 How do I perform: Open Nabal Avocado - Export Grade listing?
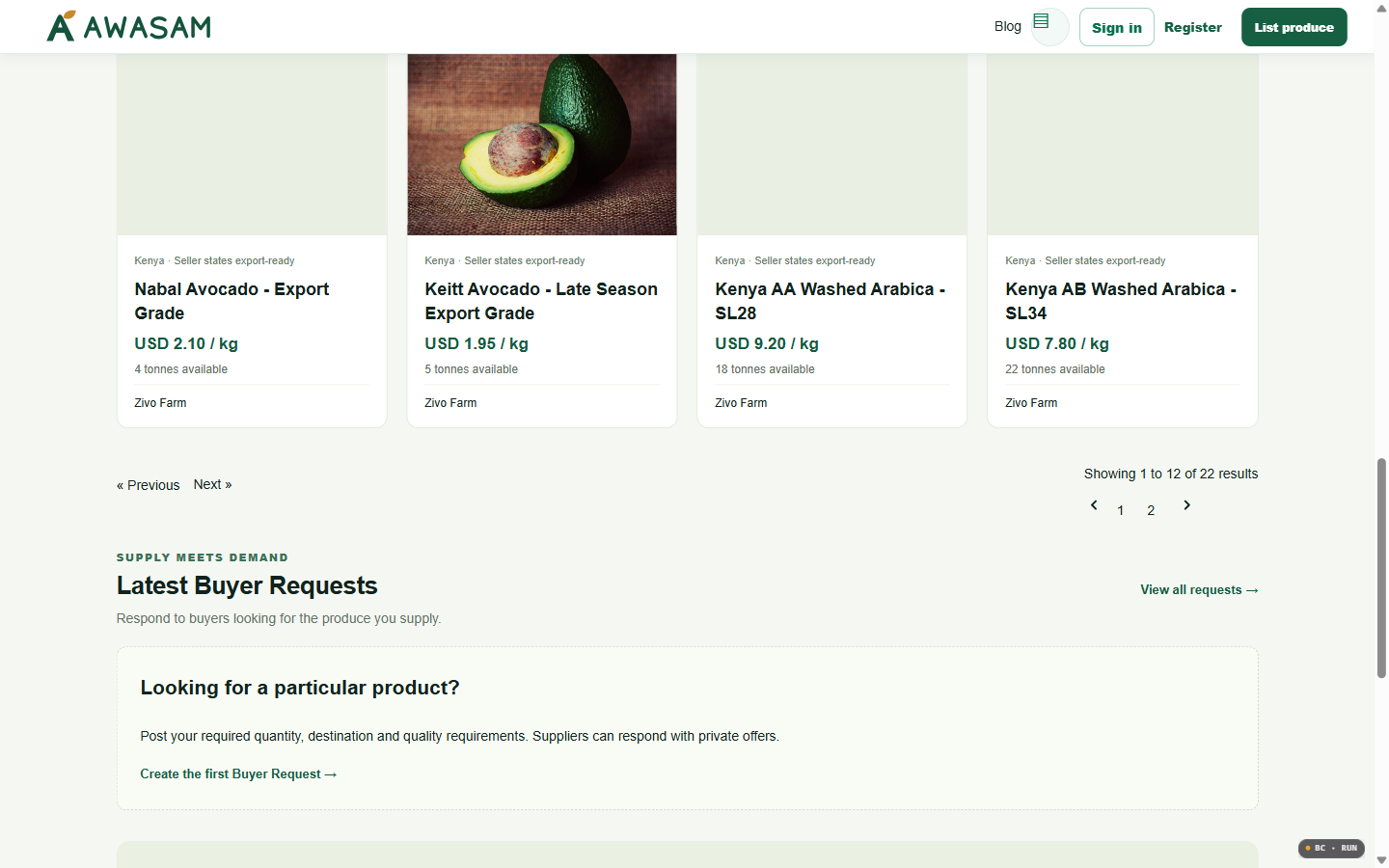coord(231,301)
